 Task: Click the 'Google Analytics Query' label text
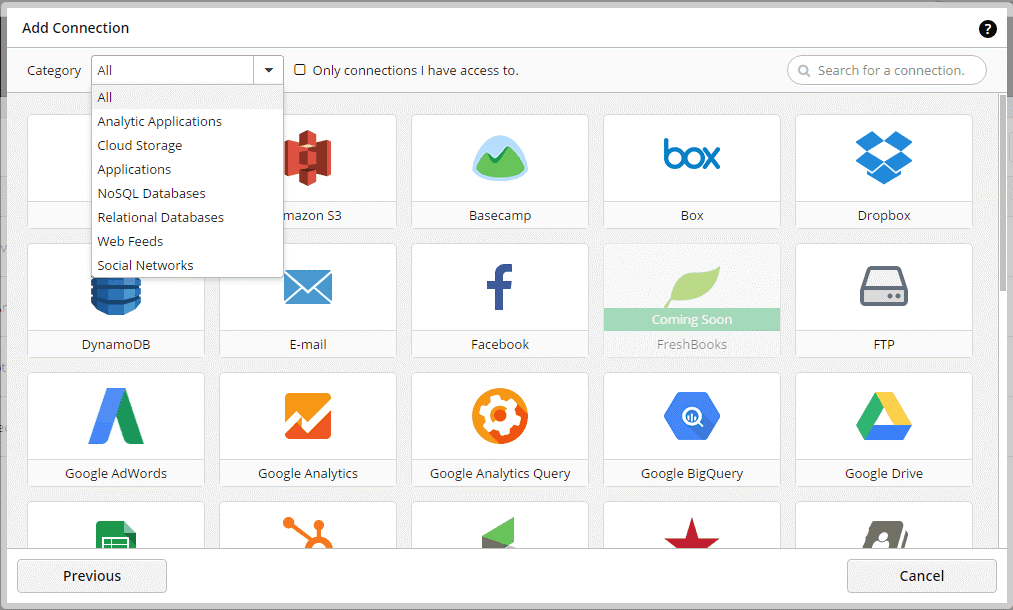[500, 474]
